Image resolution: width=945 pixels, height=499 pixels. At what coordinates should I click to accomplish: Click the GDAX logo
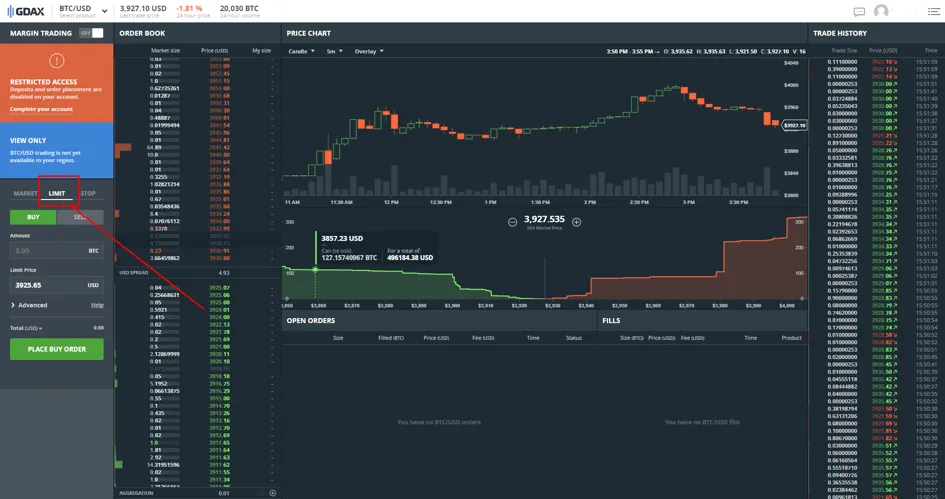(26, 11)
